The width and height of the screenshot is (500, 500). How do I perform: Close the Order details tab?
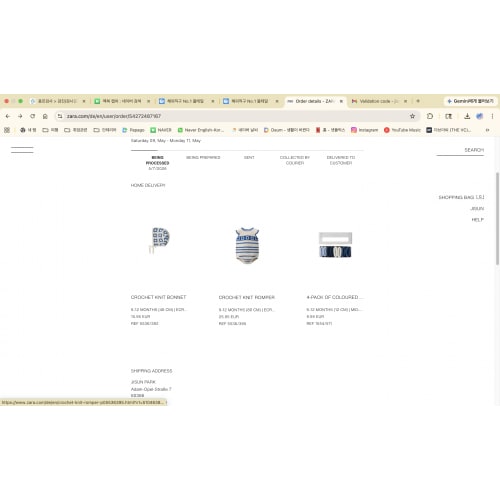341,101
